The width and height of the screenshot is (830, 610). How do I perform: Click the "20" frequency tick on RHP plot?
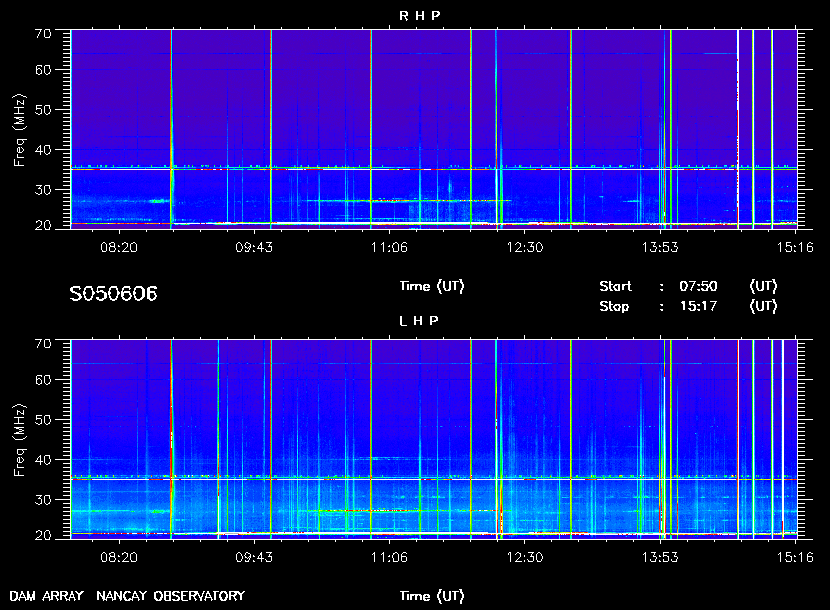43,226
